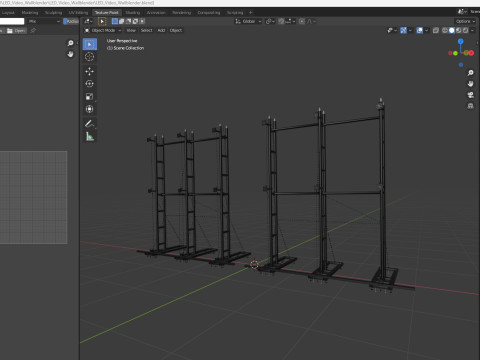Image resolution: width=480 pixels, height=360 pixels.
Task: Click the white brush color swatch
Action: [x=12, y=21]
